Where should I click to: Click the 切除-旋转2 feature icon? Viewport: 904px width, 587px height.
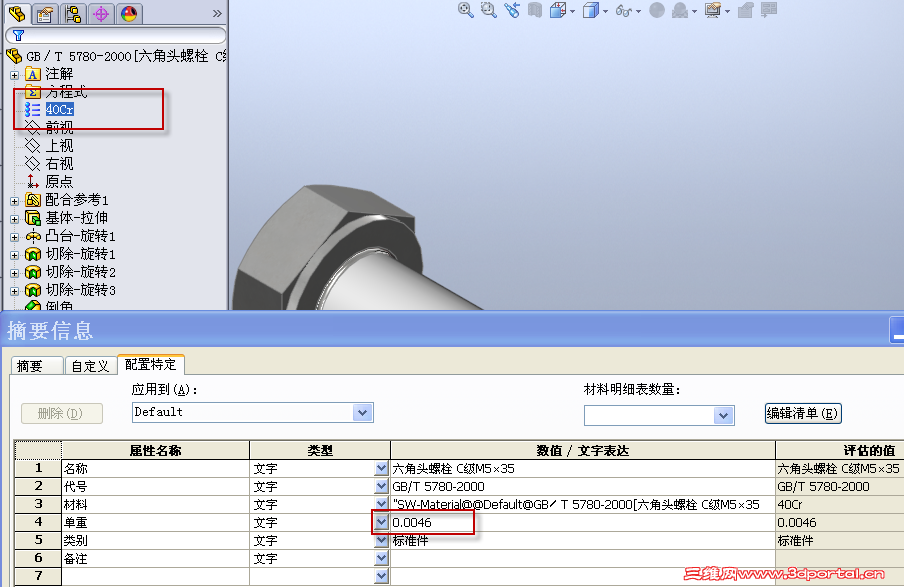[x=33, y=272]
